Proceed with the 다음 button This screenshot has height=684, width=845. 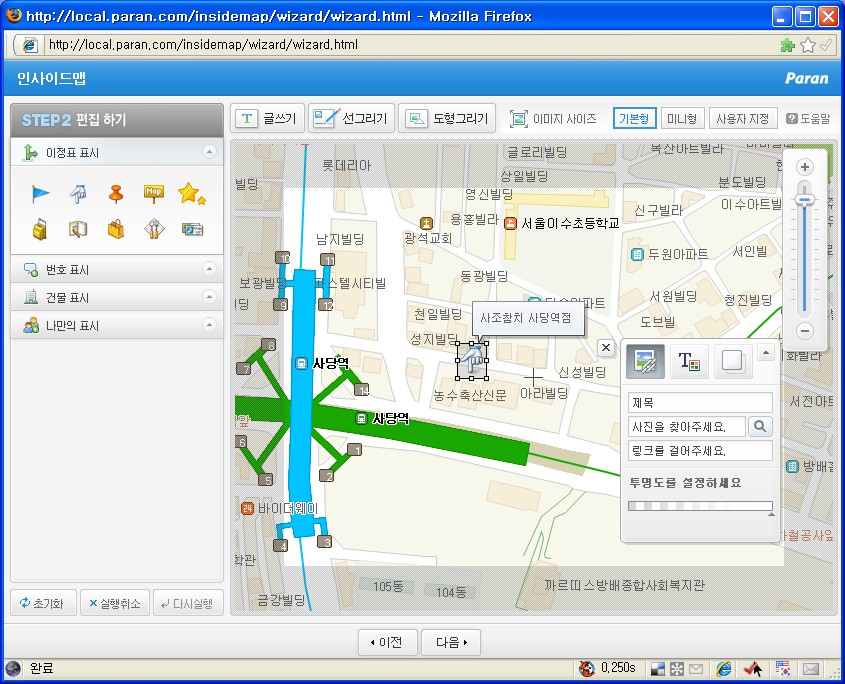pos(451,642)
